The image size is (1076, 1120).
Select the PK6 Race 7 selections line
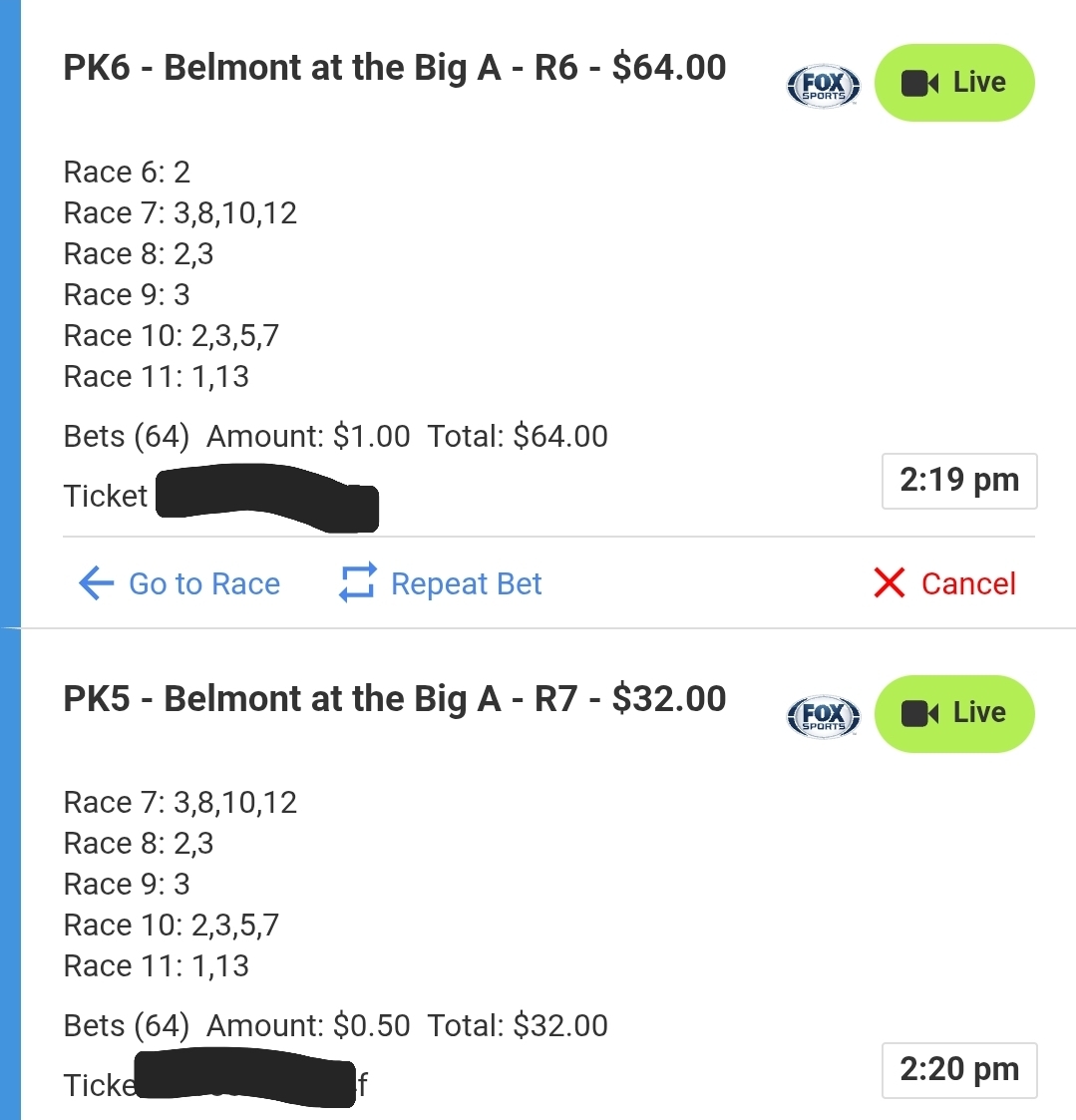pos(180,213)
